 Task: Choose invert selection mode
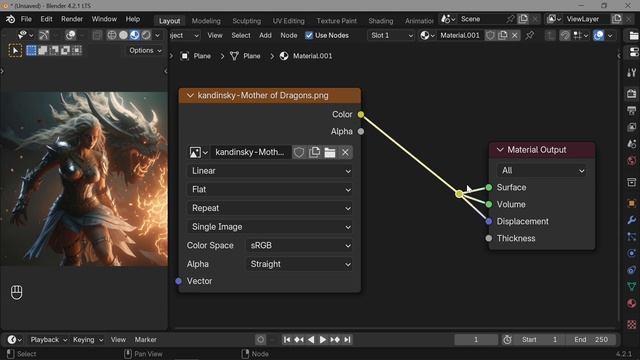65,50
